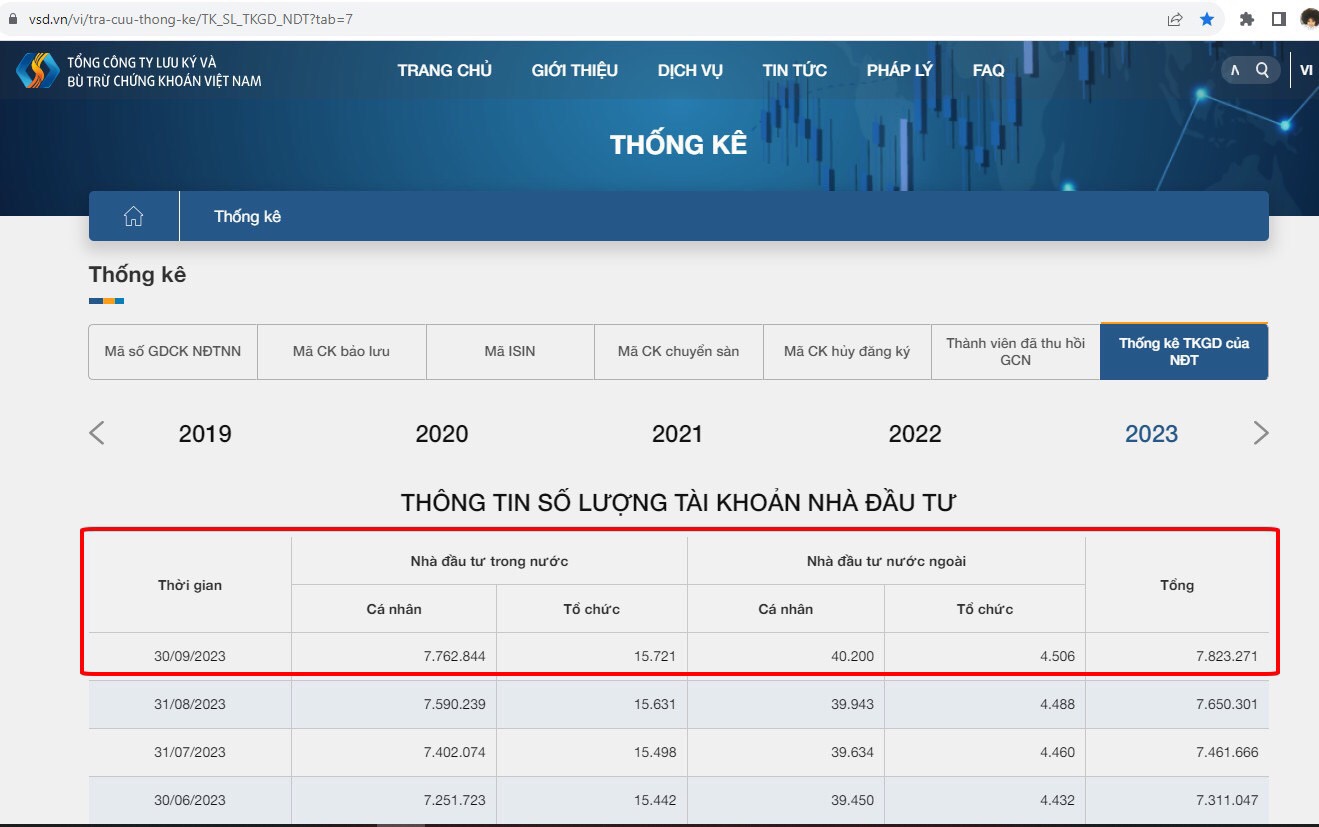Switch to the Mã ISIN tab

tap(510, 352)
